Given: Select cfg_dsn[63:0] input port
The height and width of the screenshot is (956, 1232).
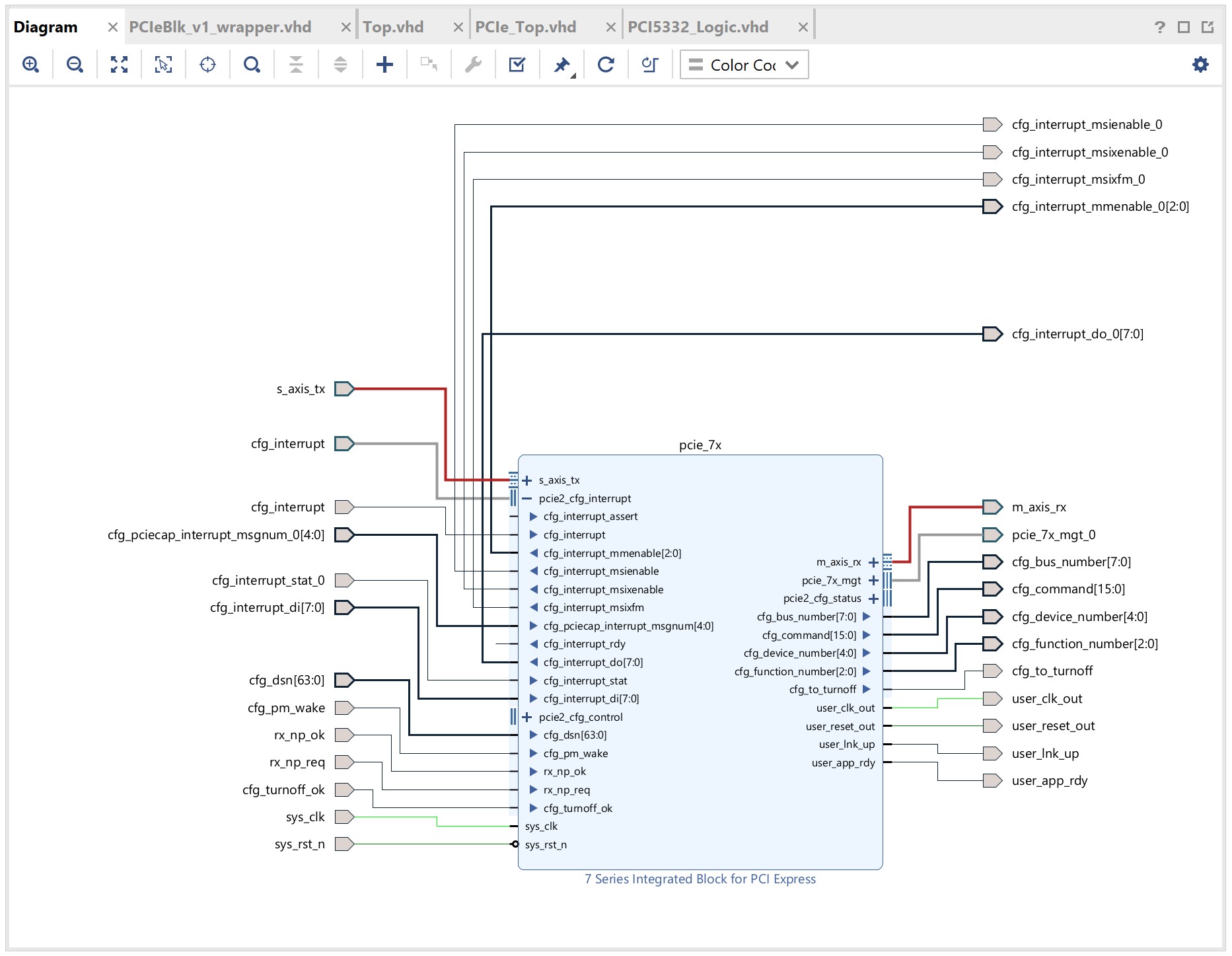Looking at the screenshot, I should click(x=344, y=680).
